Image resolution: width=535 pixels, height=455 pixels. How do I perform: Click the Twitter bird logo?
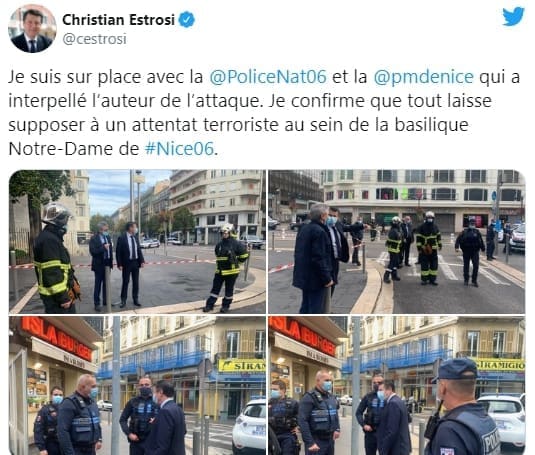[513, 16]
